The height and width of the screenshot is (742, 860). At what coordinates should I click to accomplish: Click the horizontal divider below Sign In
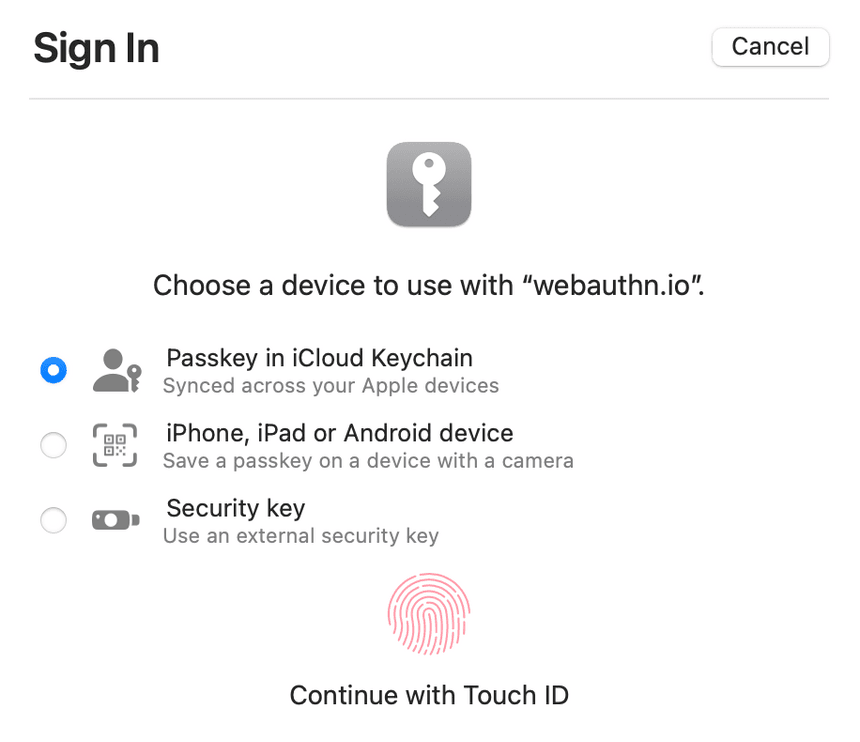click(x=429, y=99)
